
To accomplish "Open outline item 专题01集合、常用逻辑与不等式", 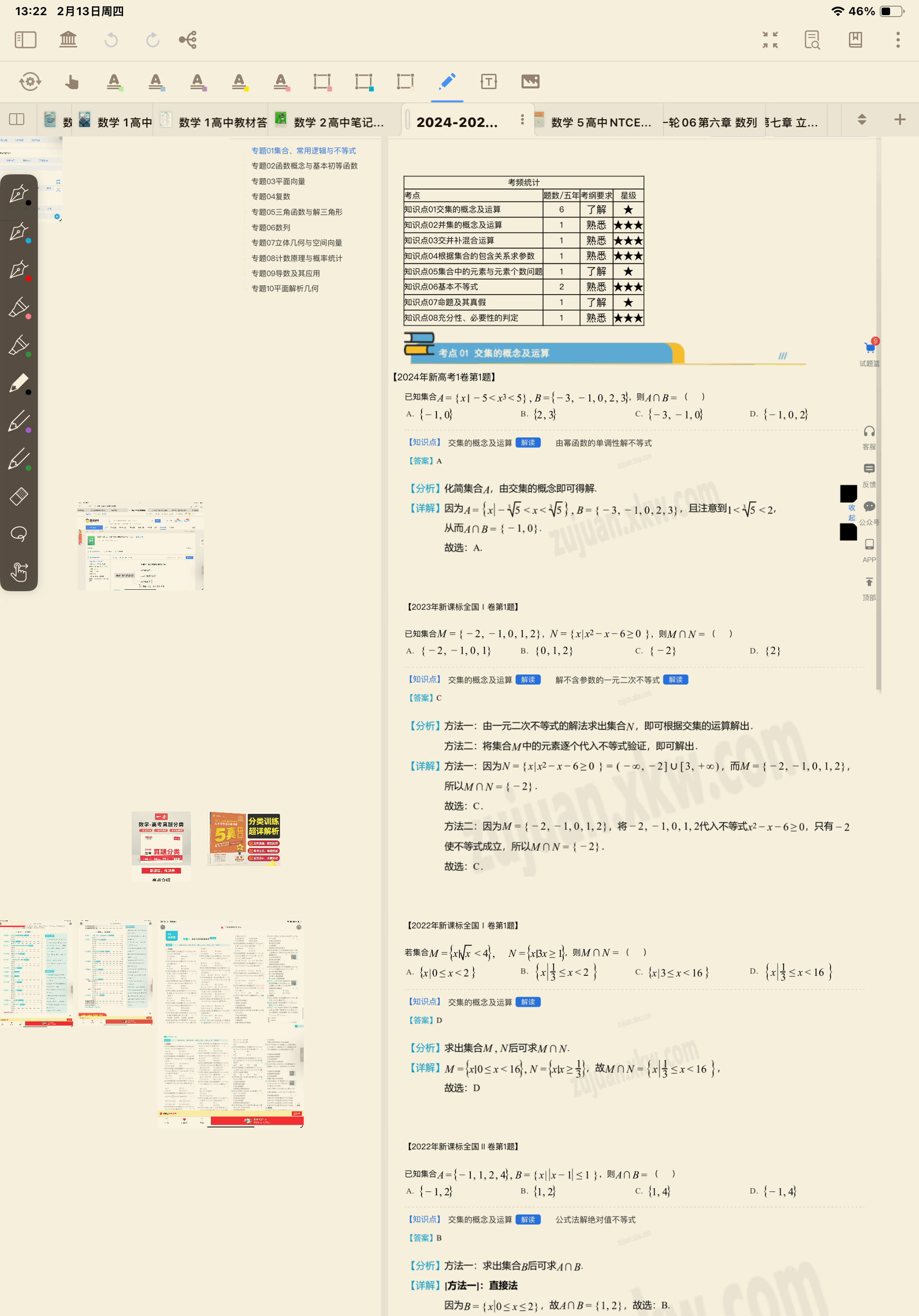I will (303, 151).
